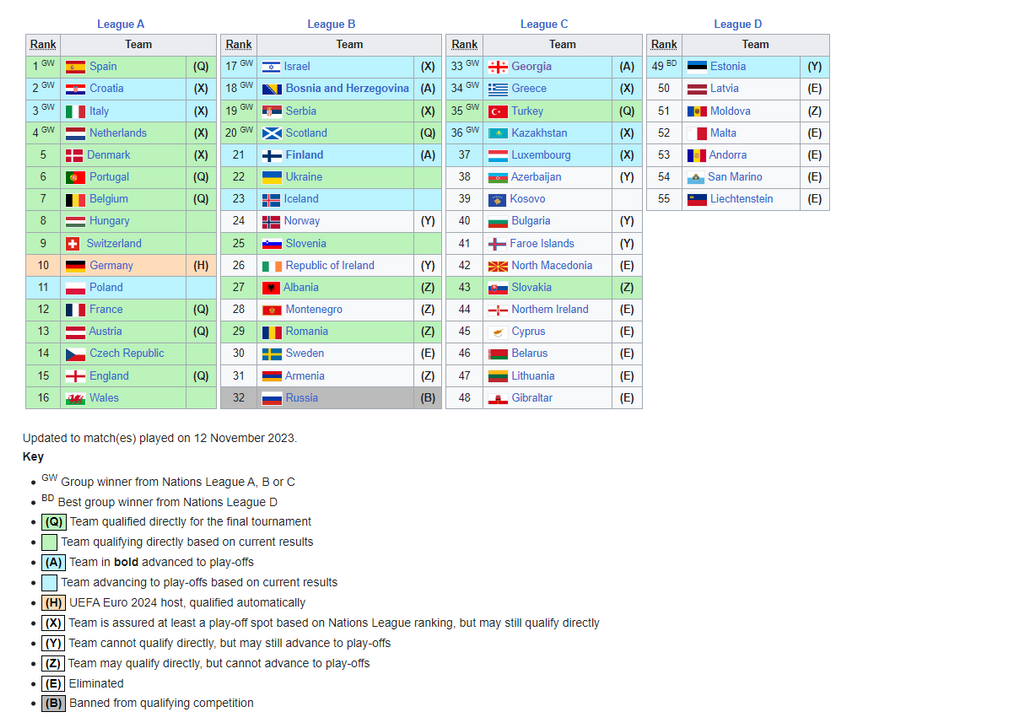Click the green (Q) key swatch

tap(54, 522)
